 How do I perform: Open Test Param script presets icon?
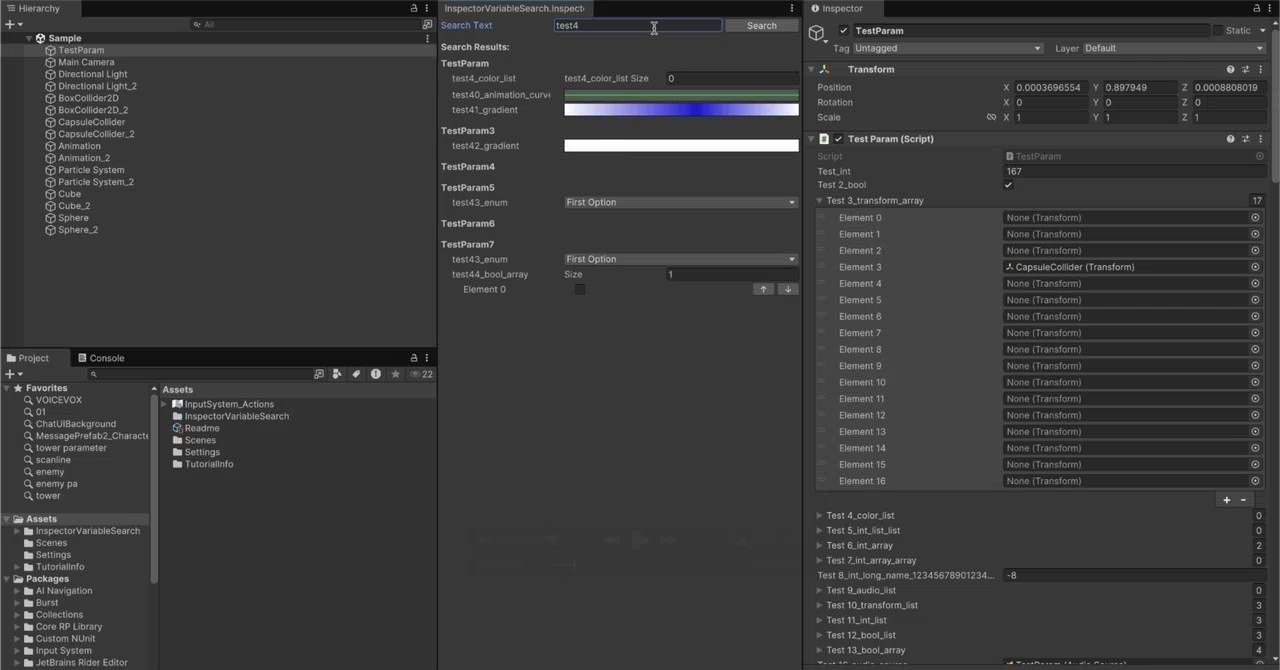point(1245,139)
